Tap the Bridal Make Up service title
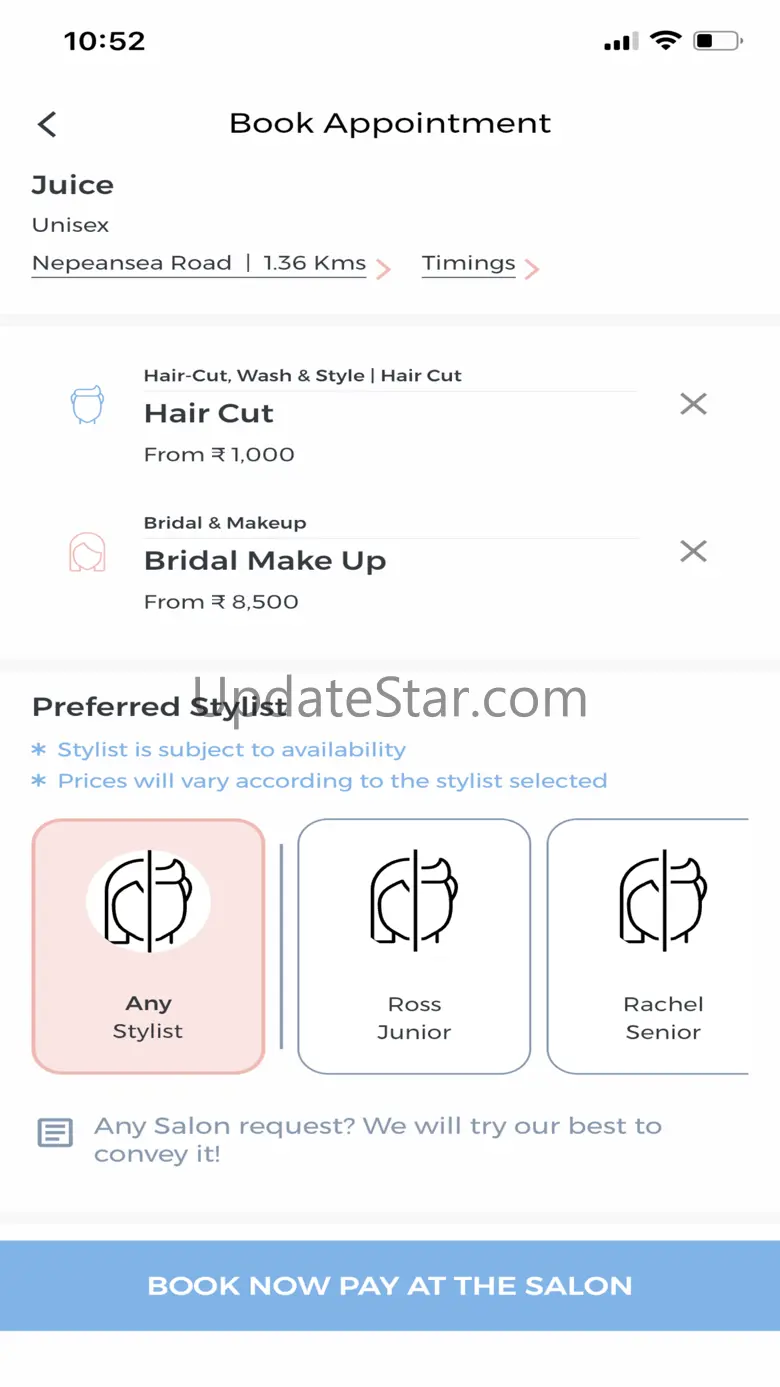The height and width of the screenshot is (1387, 780). pos(265,560)
